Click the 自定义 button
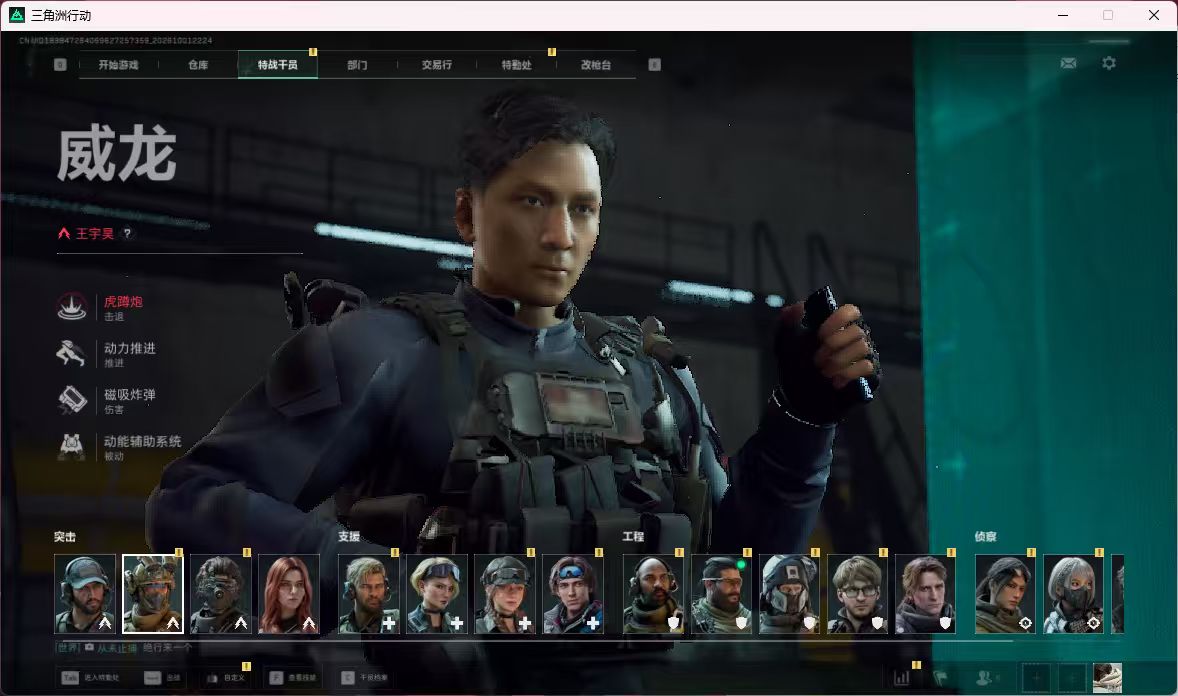 click(226, 678)
